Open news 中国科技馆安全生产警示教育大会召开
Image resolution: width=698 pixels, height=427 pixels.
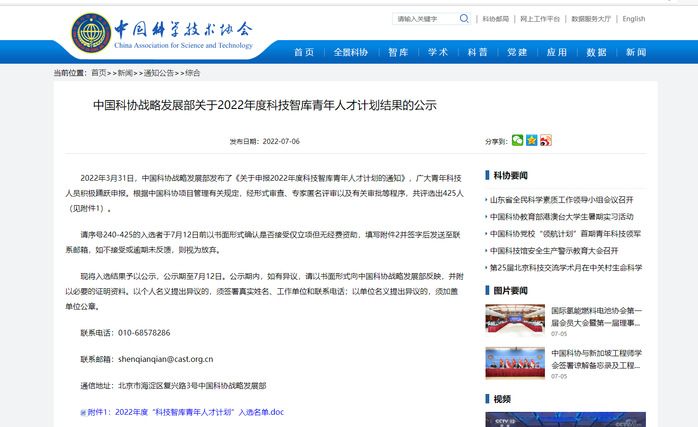point(554,251)
